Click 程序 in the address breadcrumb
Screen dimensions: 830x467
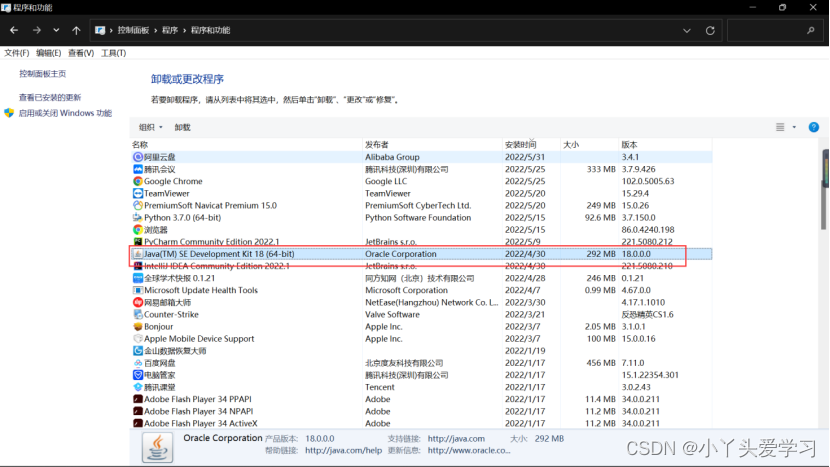(x=170, y=30)
